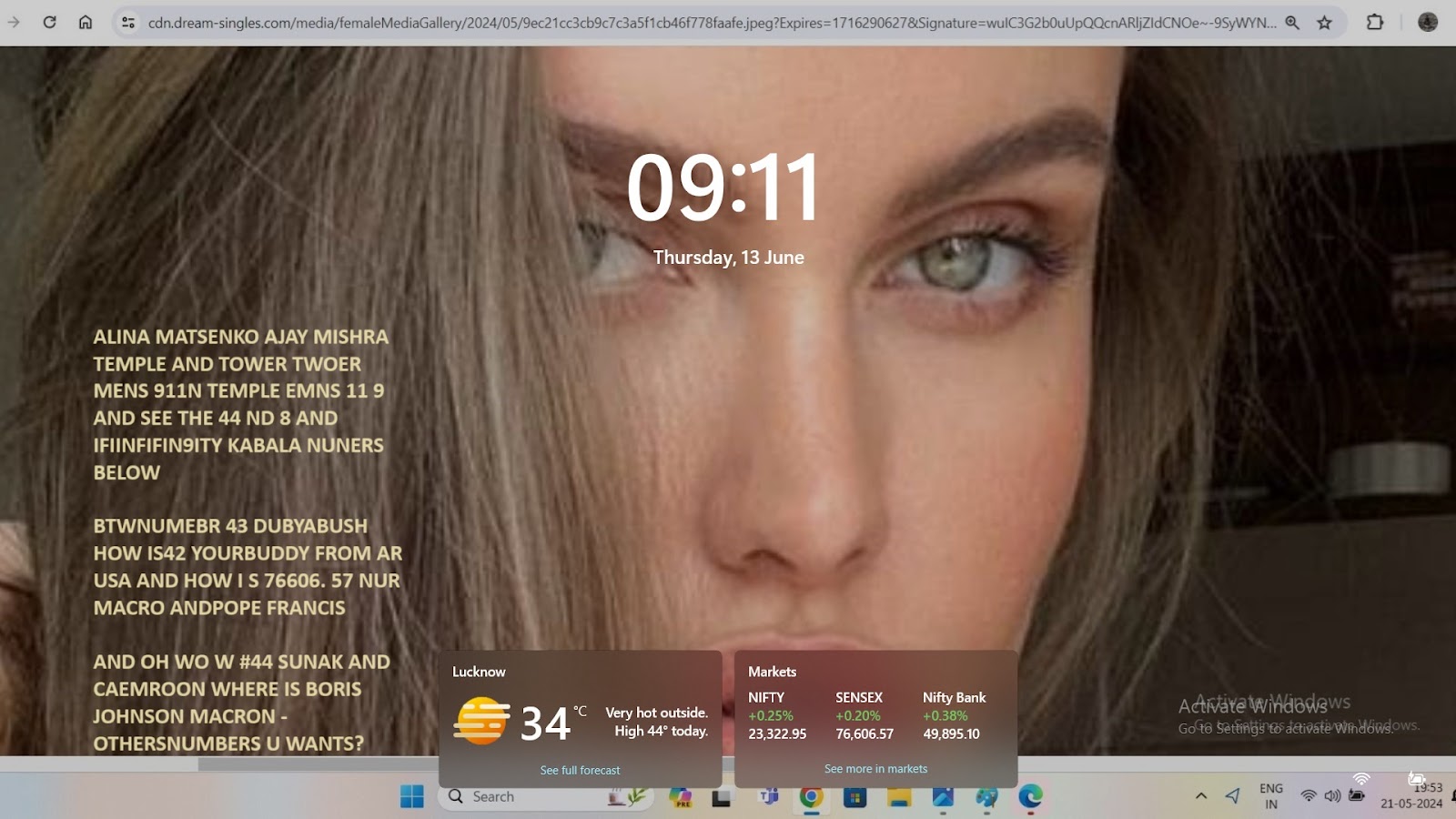Click the See full forecast link
This screenshot has height=819, width=1456.
[x=580, y=770]
